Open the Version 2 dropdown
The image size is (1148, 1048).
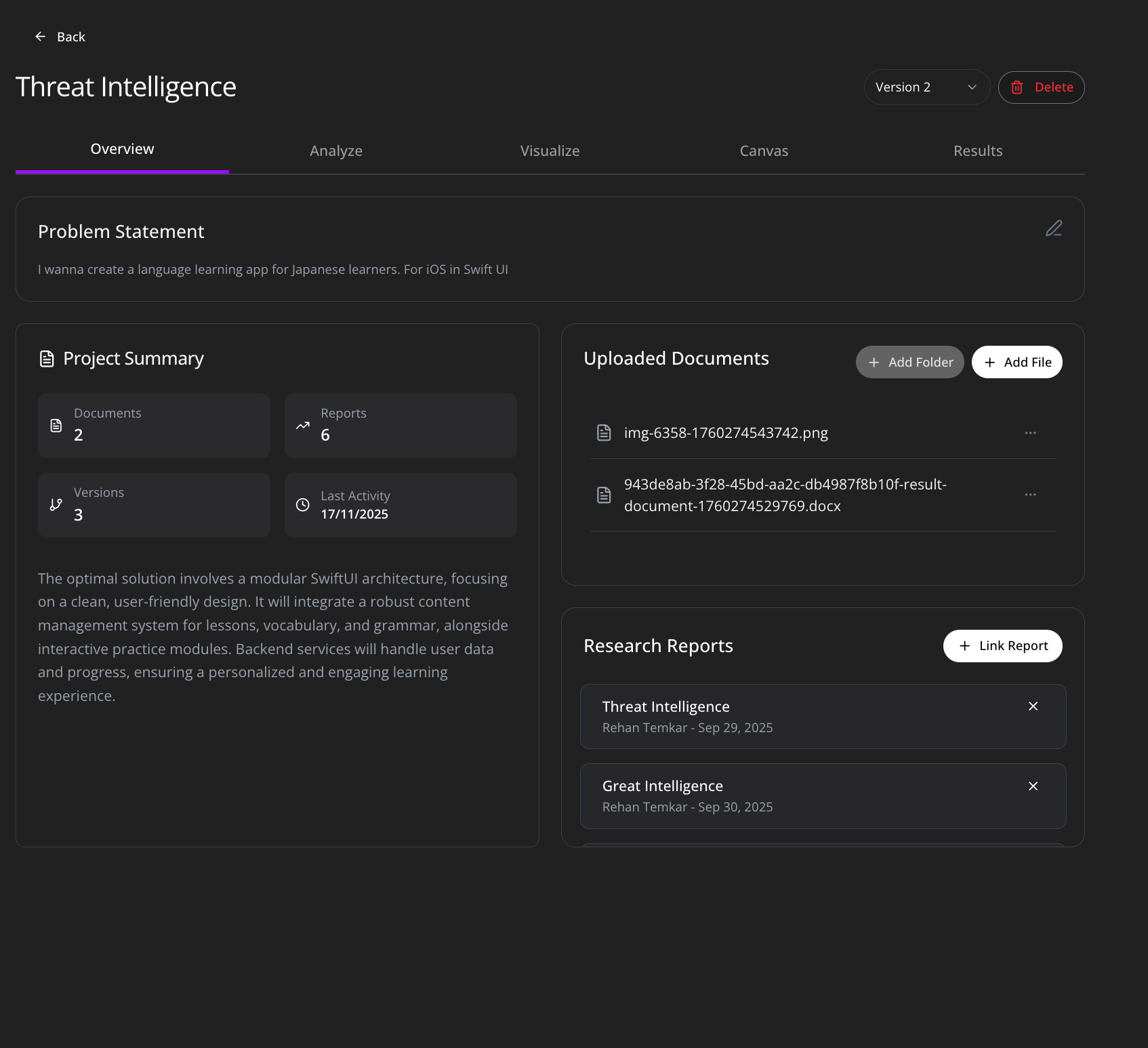click(926, 87)
